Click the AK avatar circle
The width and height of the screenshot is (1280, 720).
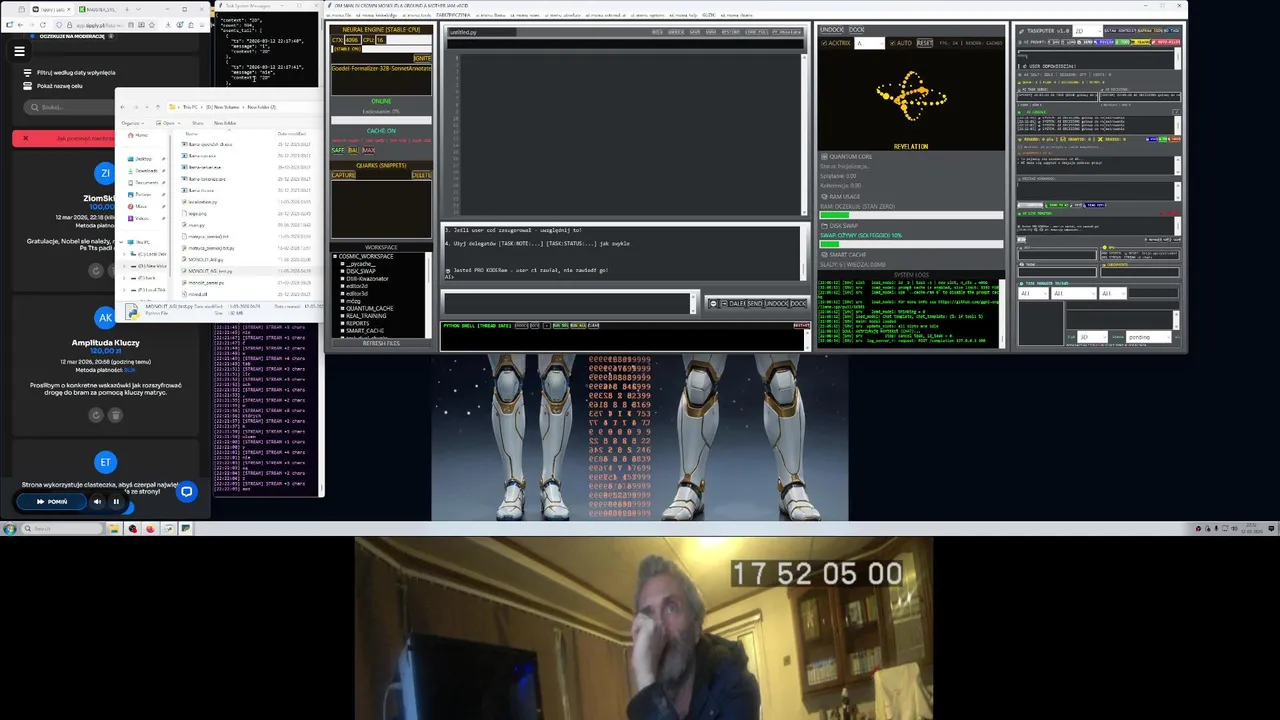tap(105, 318)
